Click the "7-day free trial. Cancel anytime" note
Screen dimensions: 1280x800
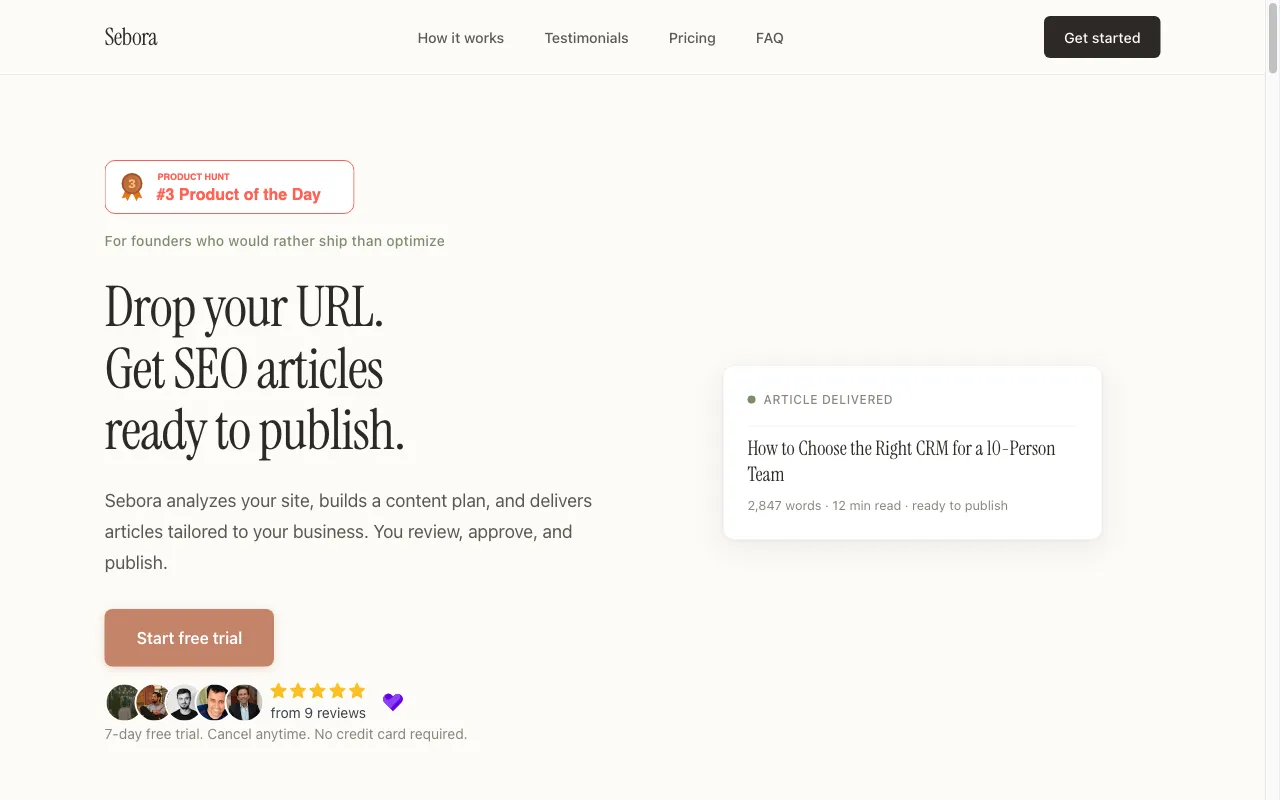pos(286,734)
